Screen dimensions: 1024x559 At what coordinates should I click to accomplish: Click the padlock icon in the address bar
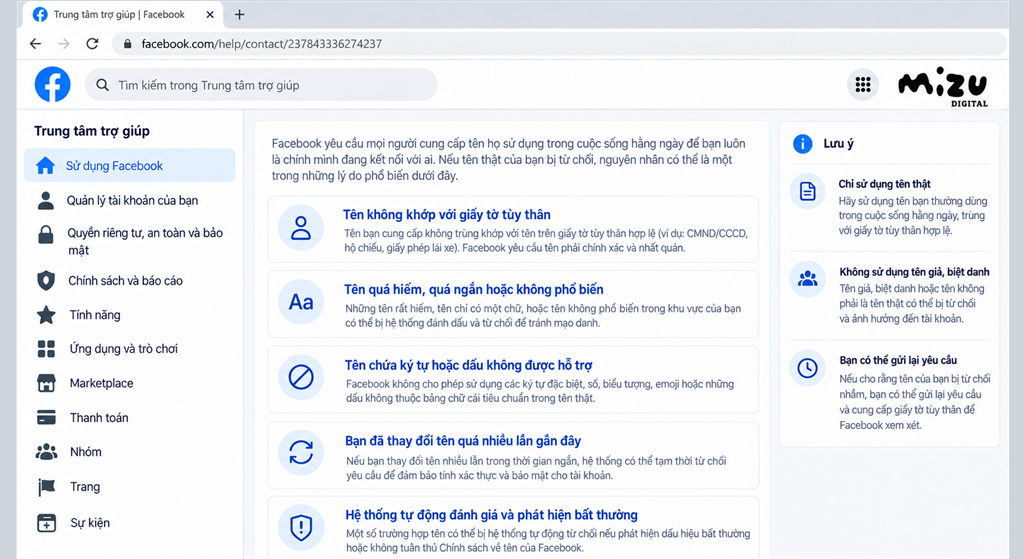point(127,44)
